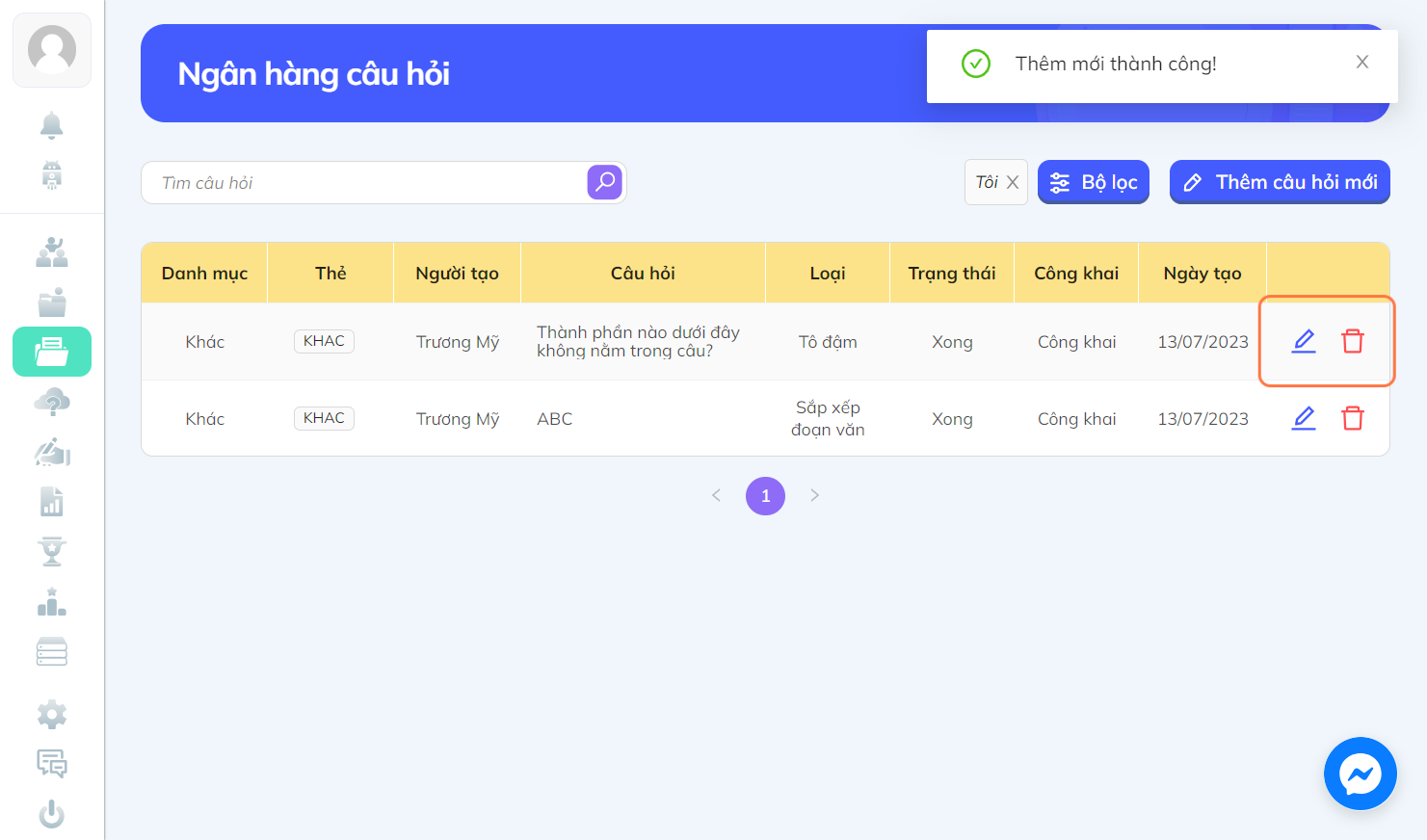Click the power logout icon
1427x840 pixels.
tap(52, 815)
